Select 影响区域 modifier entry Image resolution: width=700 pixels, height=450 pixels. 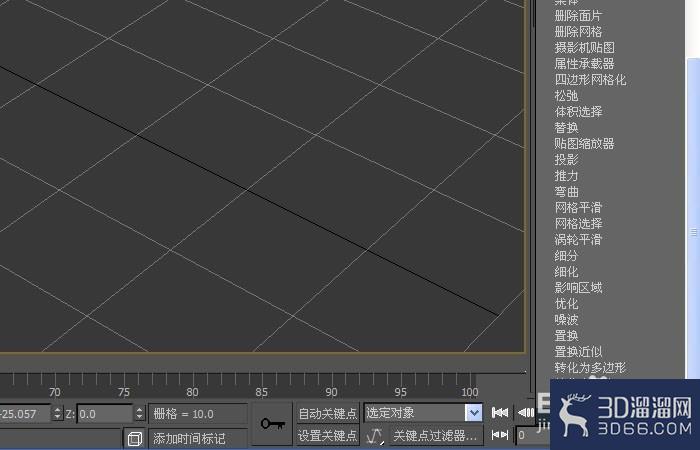578,288
